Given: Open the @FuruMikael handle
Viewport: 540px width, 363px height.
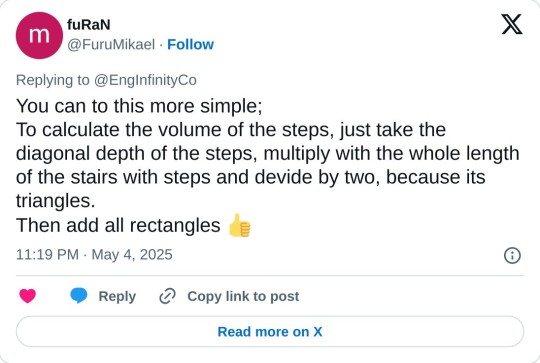Looking at the screenshot, I should point(111,45).
